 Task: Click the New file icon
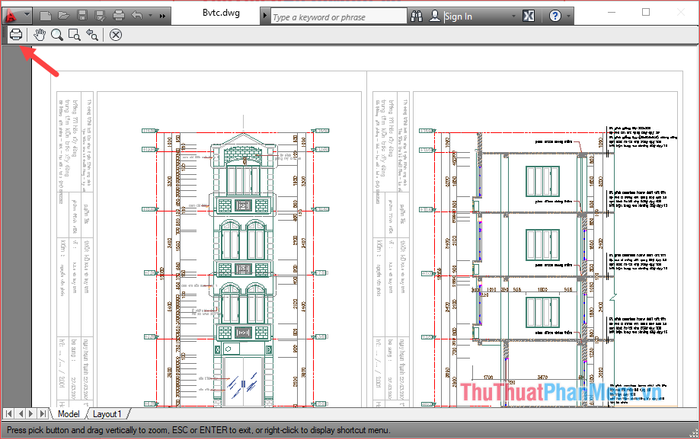click(45, 16)
